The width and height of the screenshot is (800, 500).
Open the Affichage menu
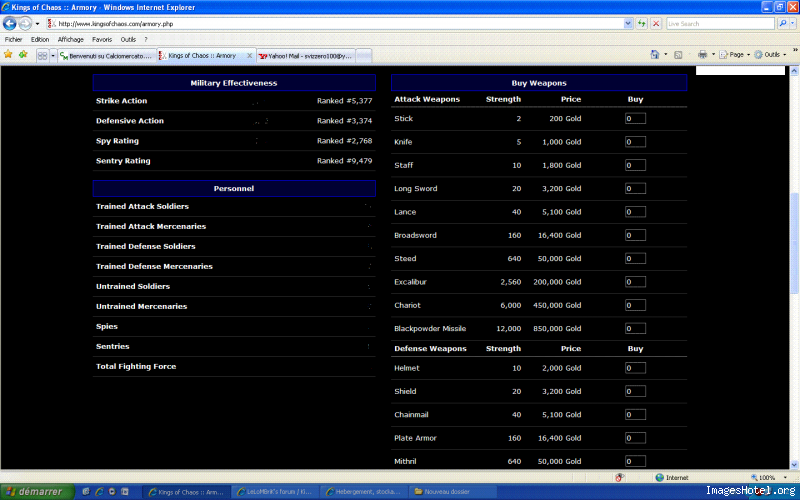[70, 39]
